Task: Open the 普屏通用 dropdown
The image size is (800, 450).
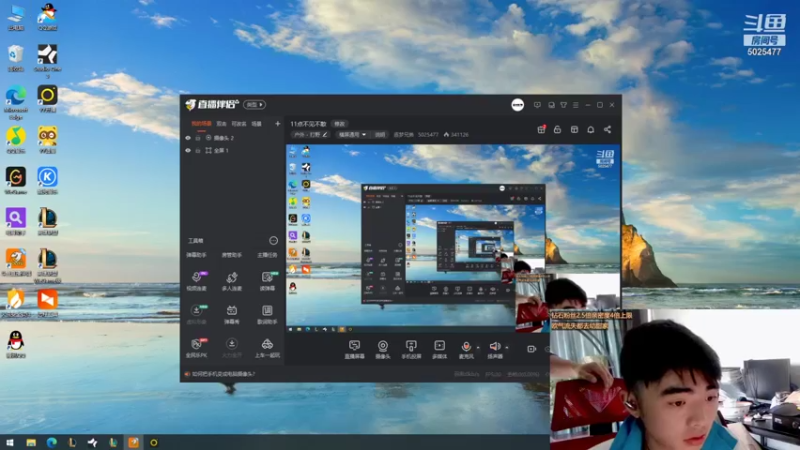Action: (x=352, y=135)
